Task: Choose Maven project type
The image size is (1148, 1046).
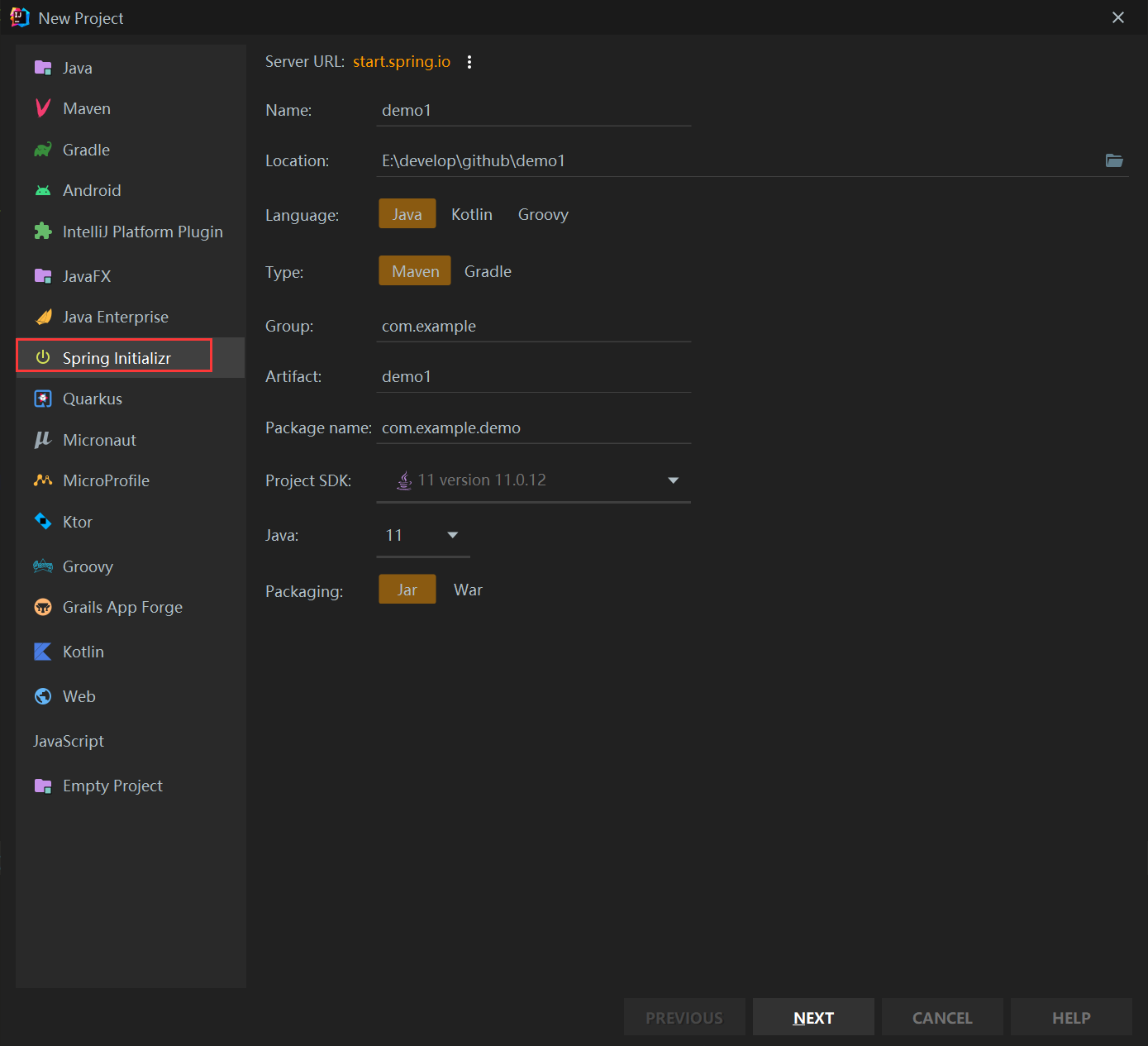Action: 415,271
